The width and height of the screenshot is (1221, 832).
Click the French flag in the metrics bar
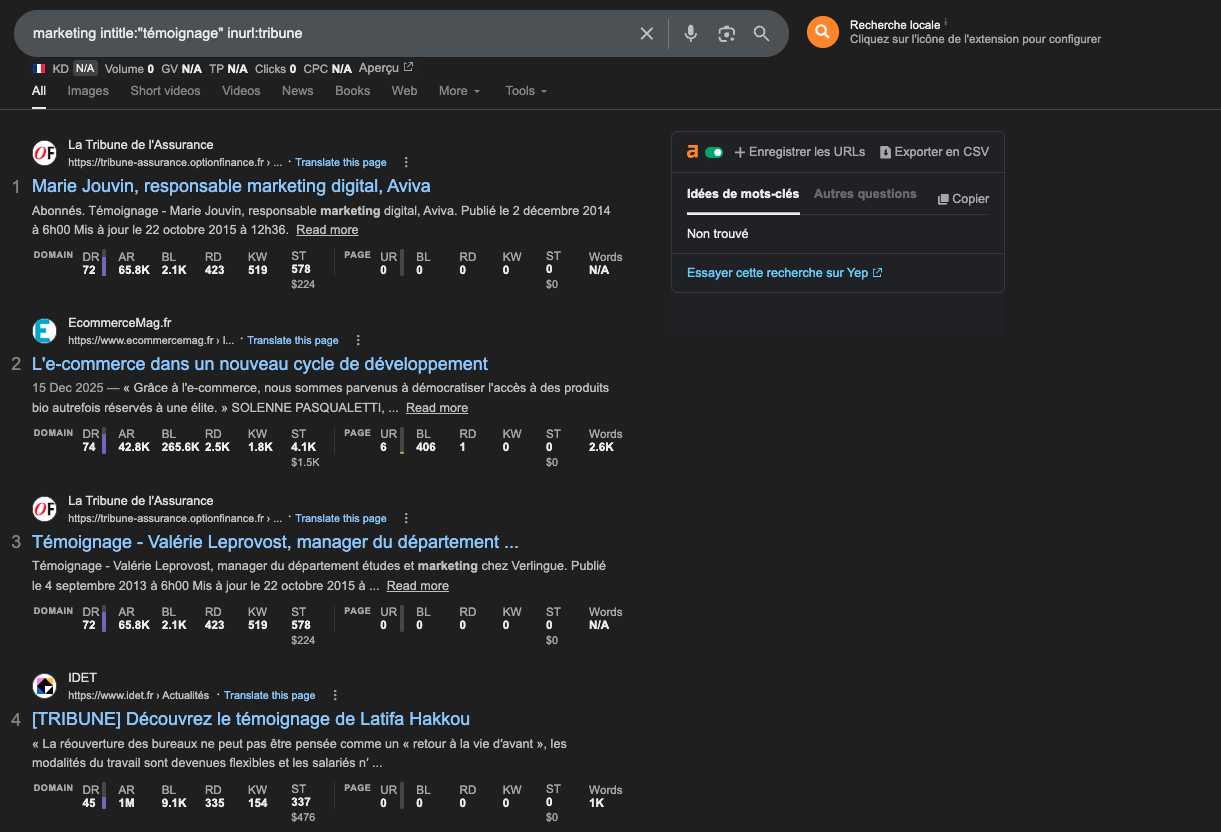click(x=41, y=68)
